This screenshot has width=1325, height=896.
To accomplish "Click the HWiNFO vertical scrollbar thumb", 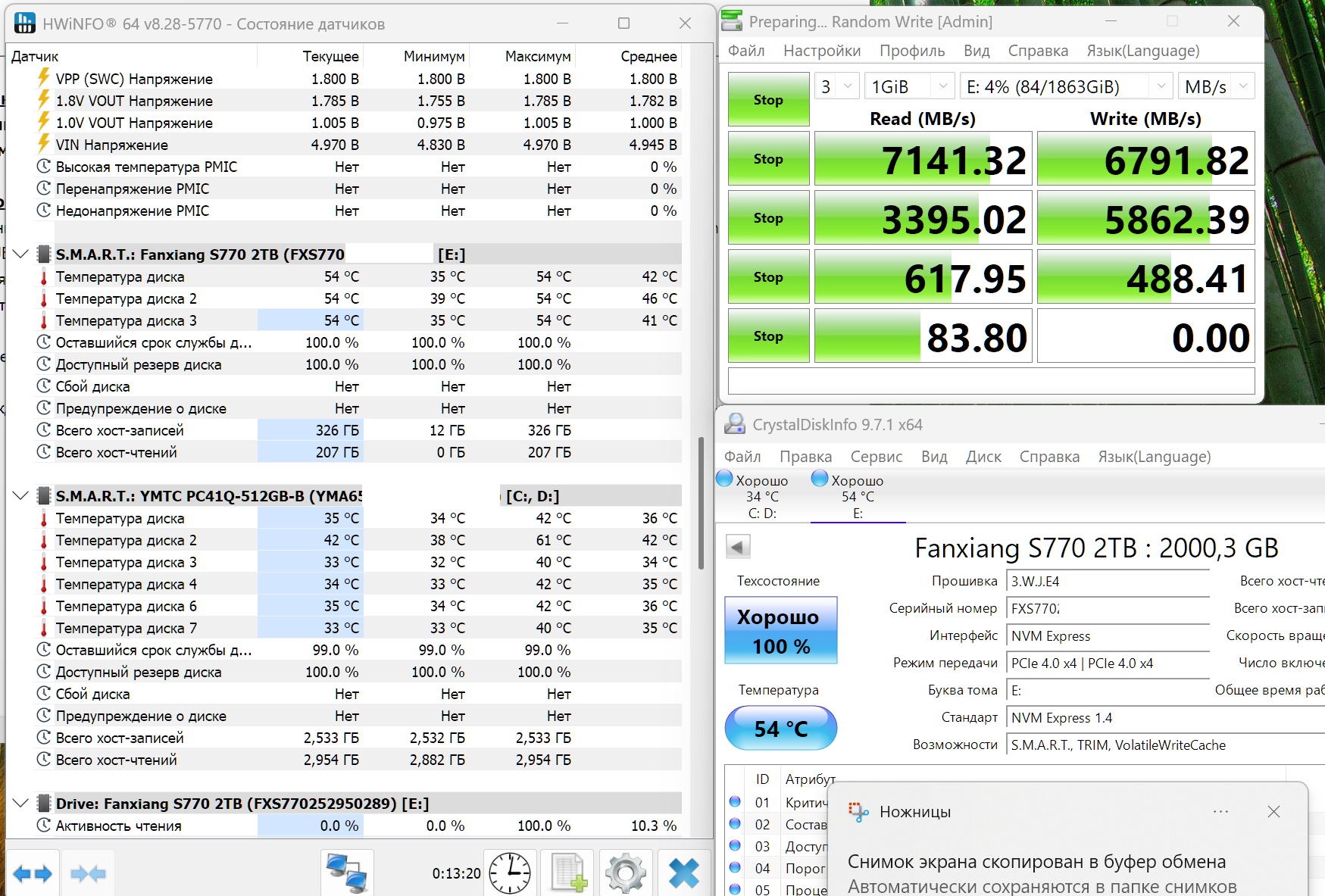I will [701, 504].
